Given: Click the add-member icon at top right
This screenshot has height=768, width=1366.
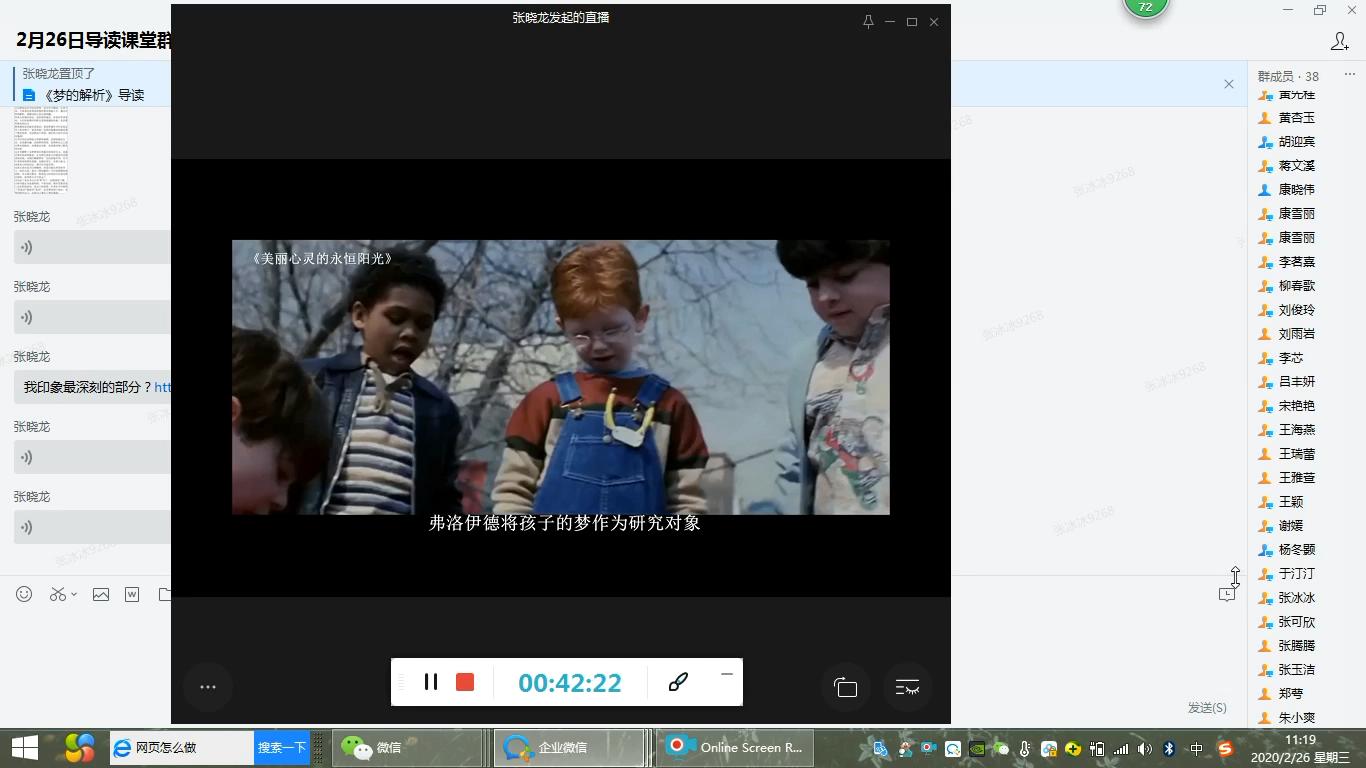Looking at the screenshot, I should coord(1340,41).
